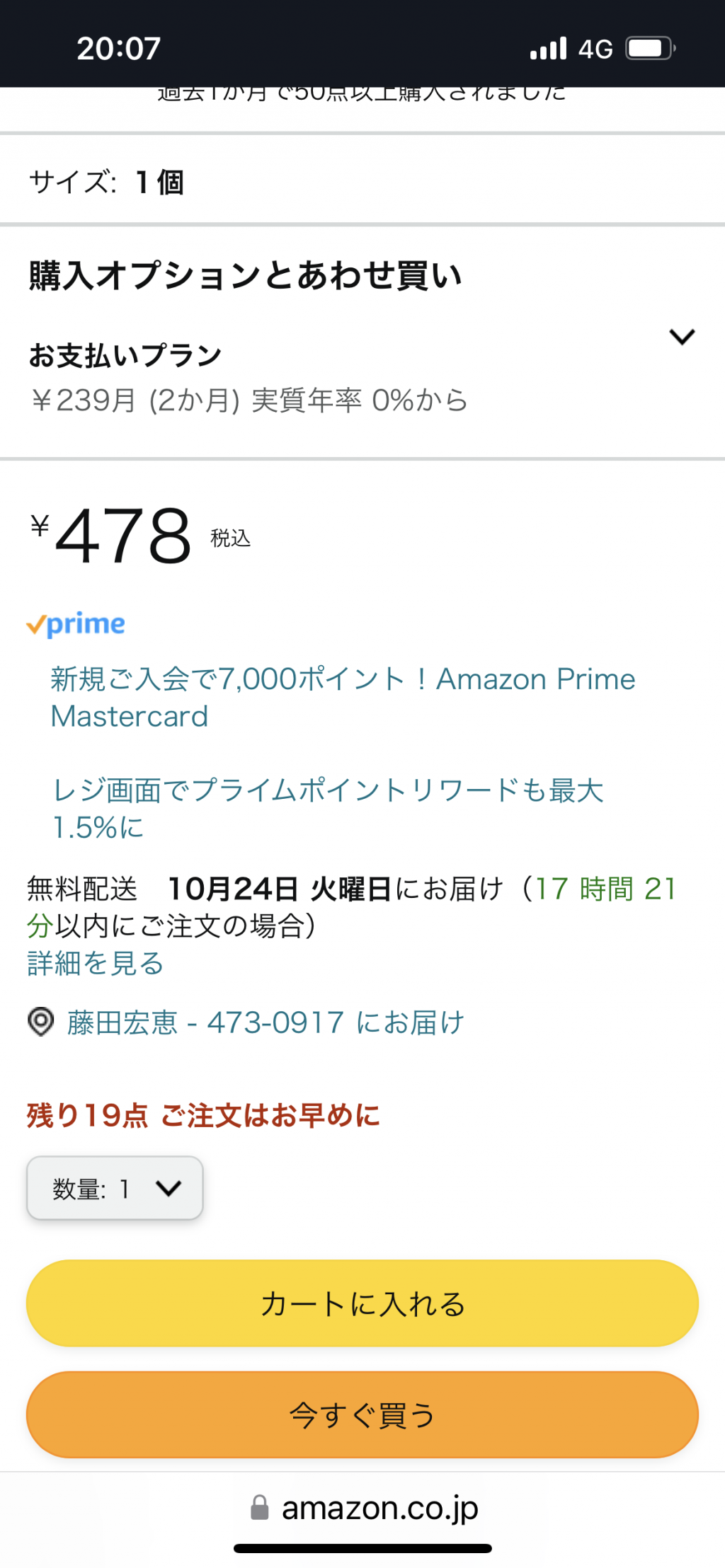This screenshot has width=725, height=1568.
Task: Tap the prime checkmark logo
Action: (76, 624)
